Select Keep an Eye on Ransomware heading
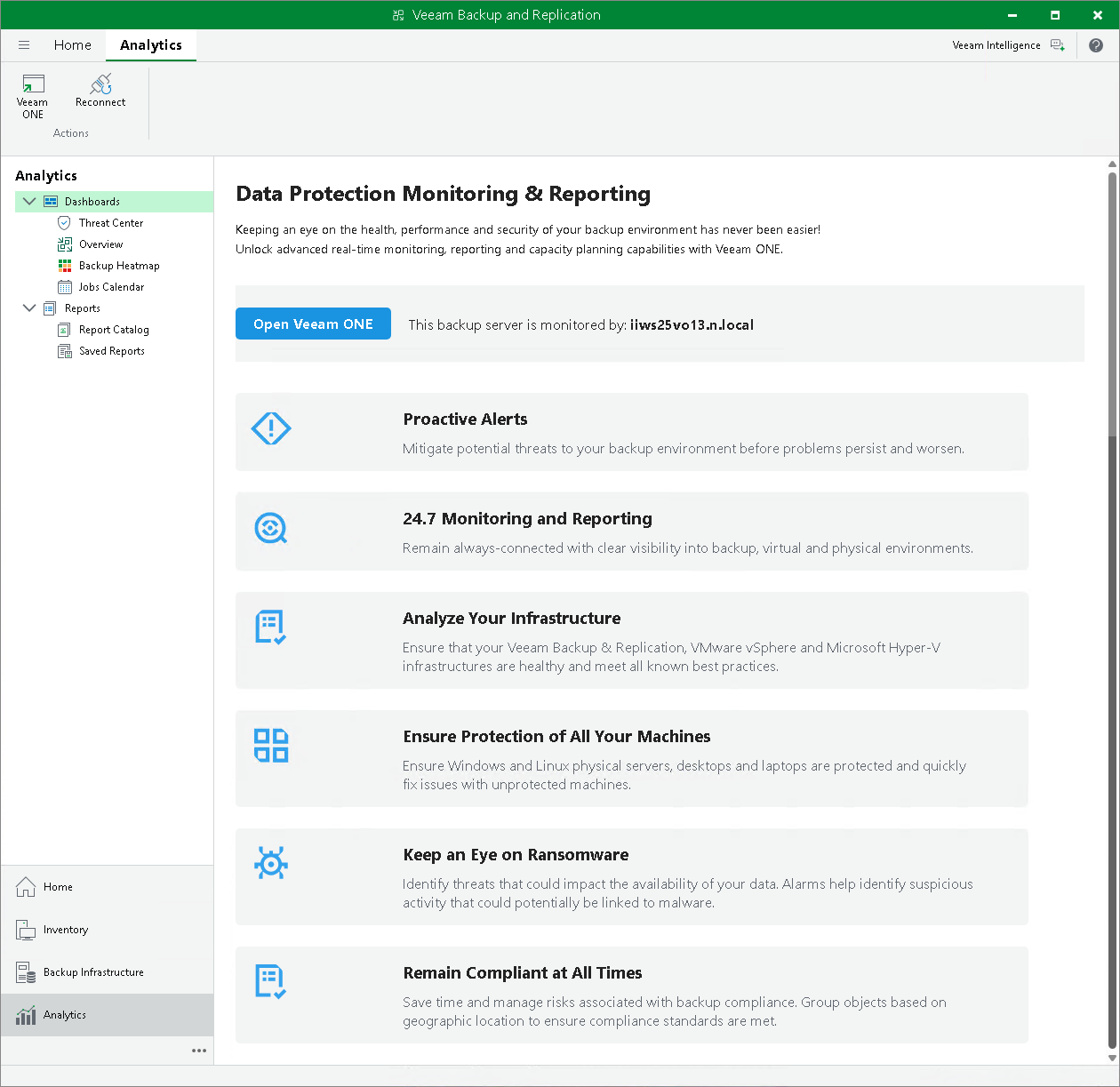This screenshot has width=1120, height=1087. click(x=516, y=855)
